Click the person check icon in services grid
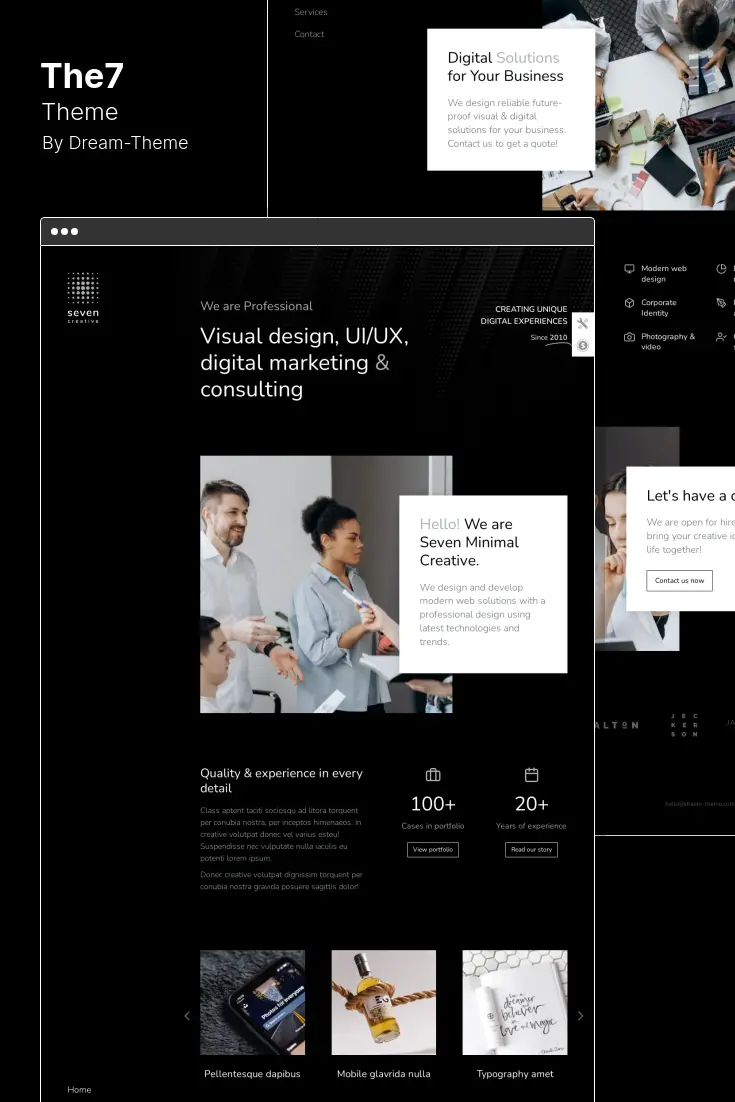This screenshot has width=735, height=1102. coord(721,337)
